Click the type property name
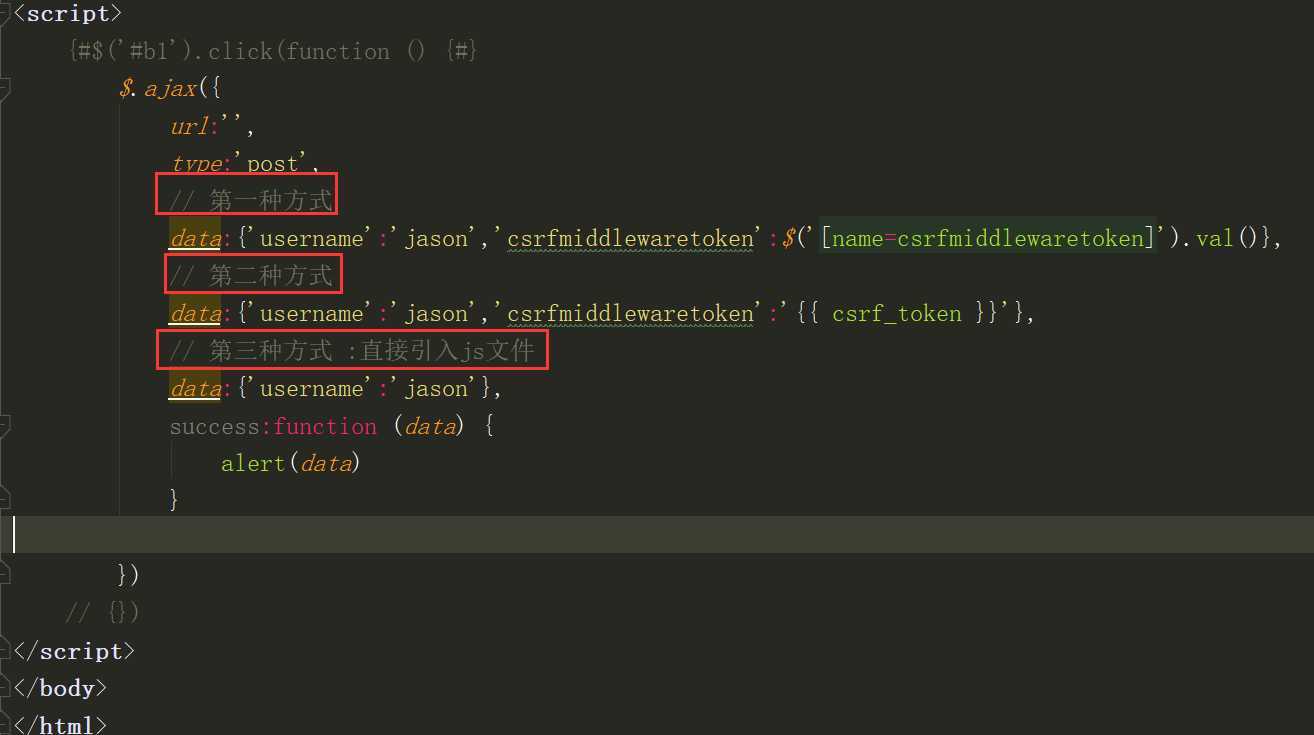This screenshot has width=1314, height=735. [x=197, y=164]
